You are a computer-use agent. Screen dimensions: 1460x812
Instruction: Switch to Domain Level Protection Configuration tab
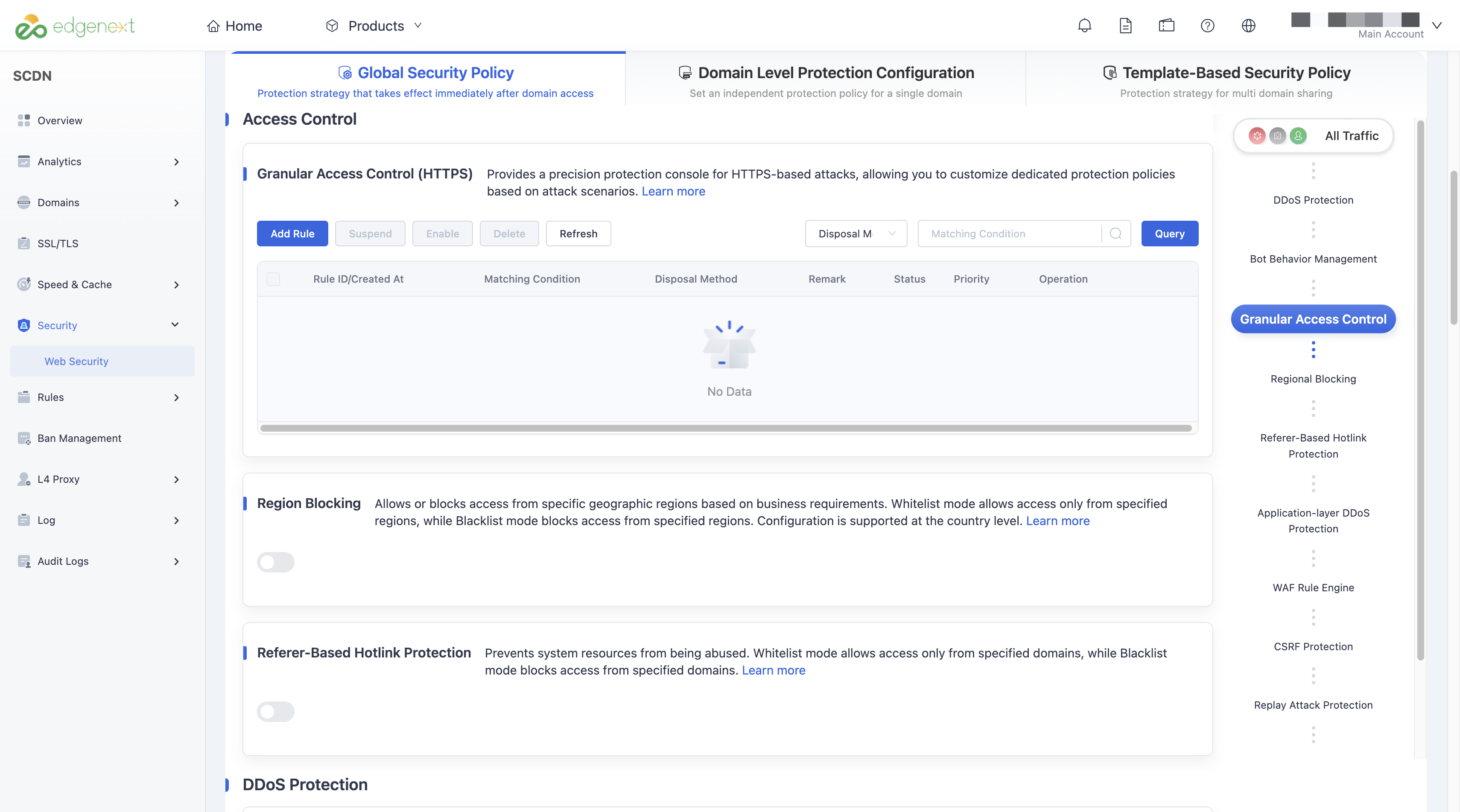[826, 80]
